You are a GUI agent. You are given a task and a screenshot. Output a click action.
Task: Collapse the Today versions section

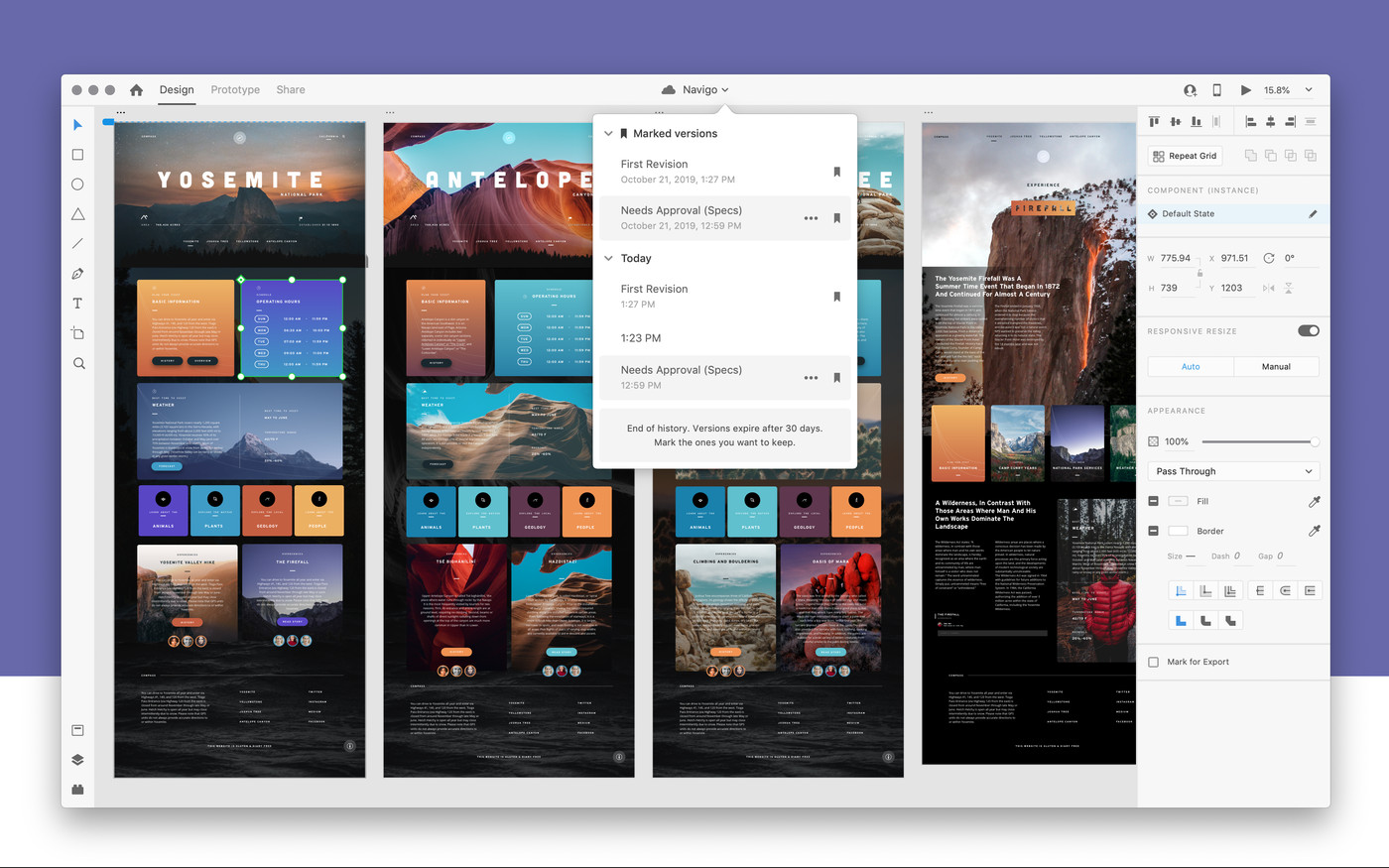(x=608, y=259)
